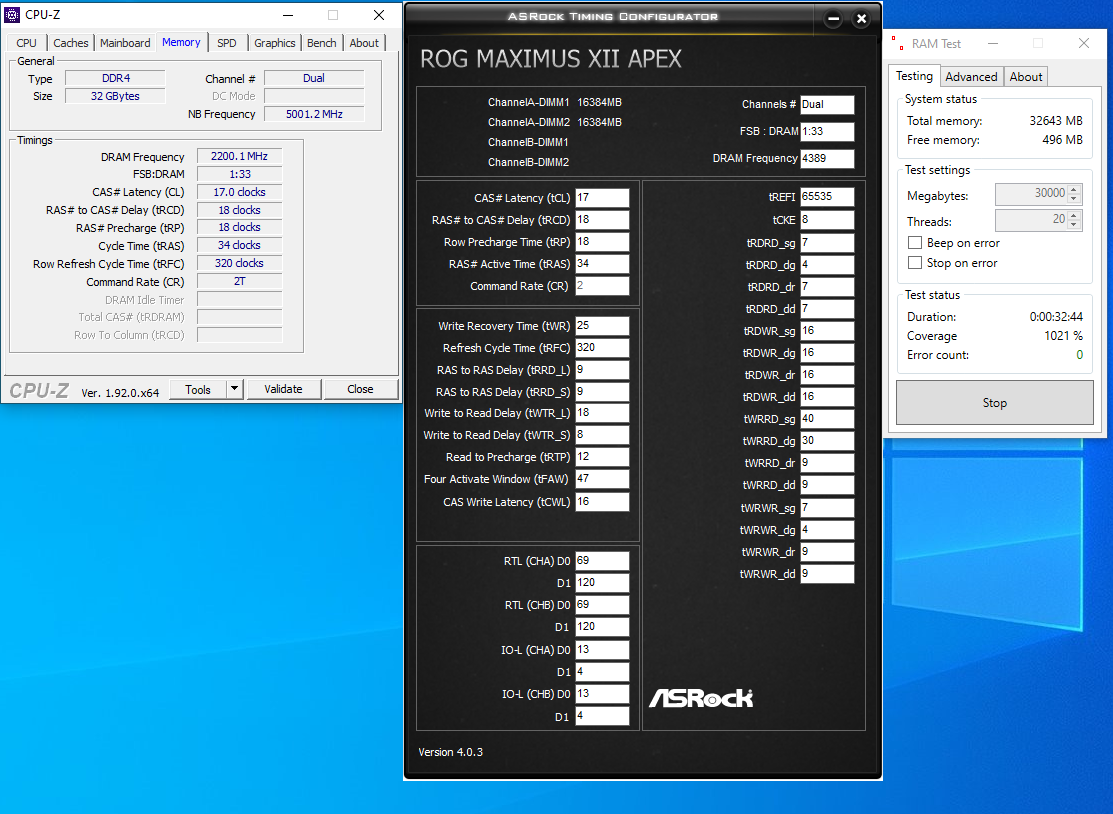Close the RAM Test window
The image size is (1113, 814).
(1084, 44)
